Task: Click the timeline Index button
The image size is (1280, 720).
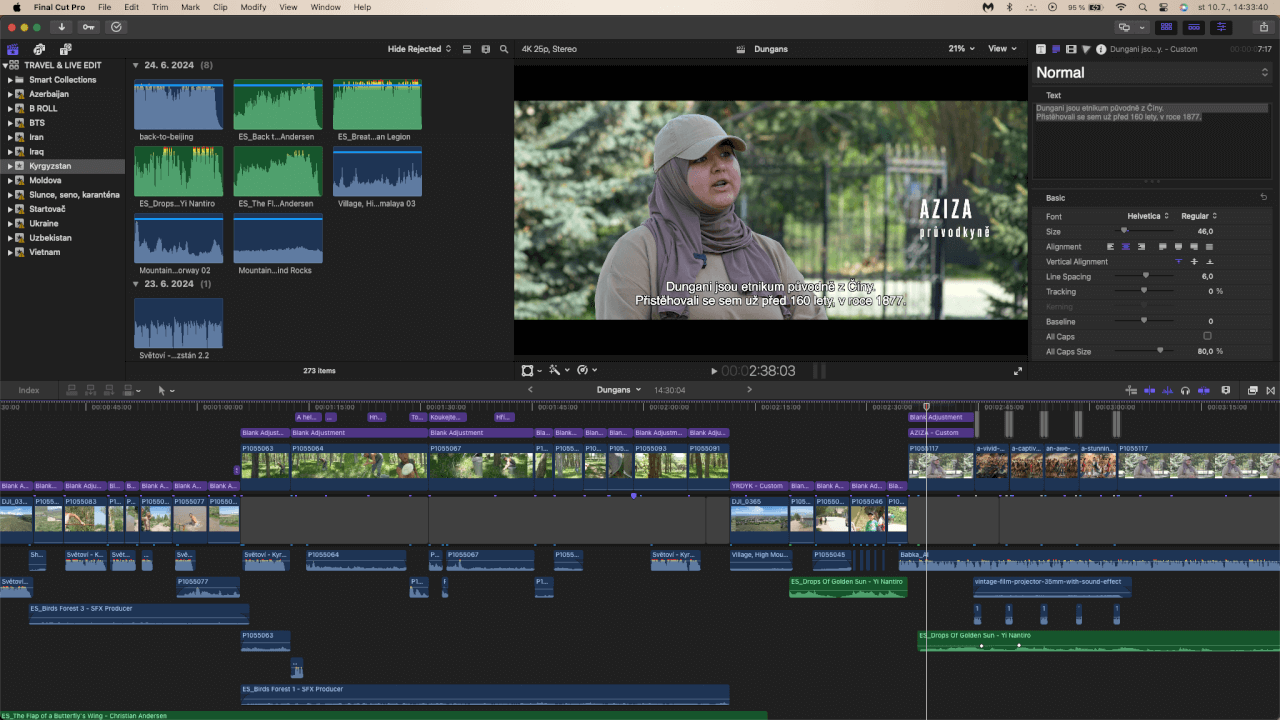Action: click(x=29, y=390)
